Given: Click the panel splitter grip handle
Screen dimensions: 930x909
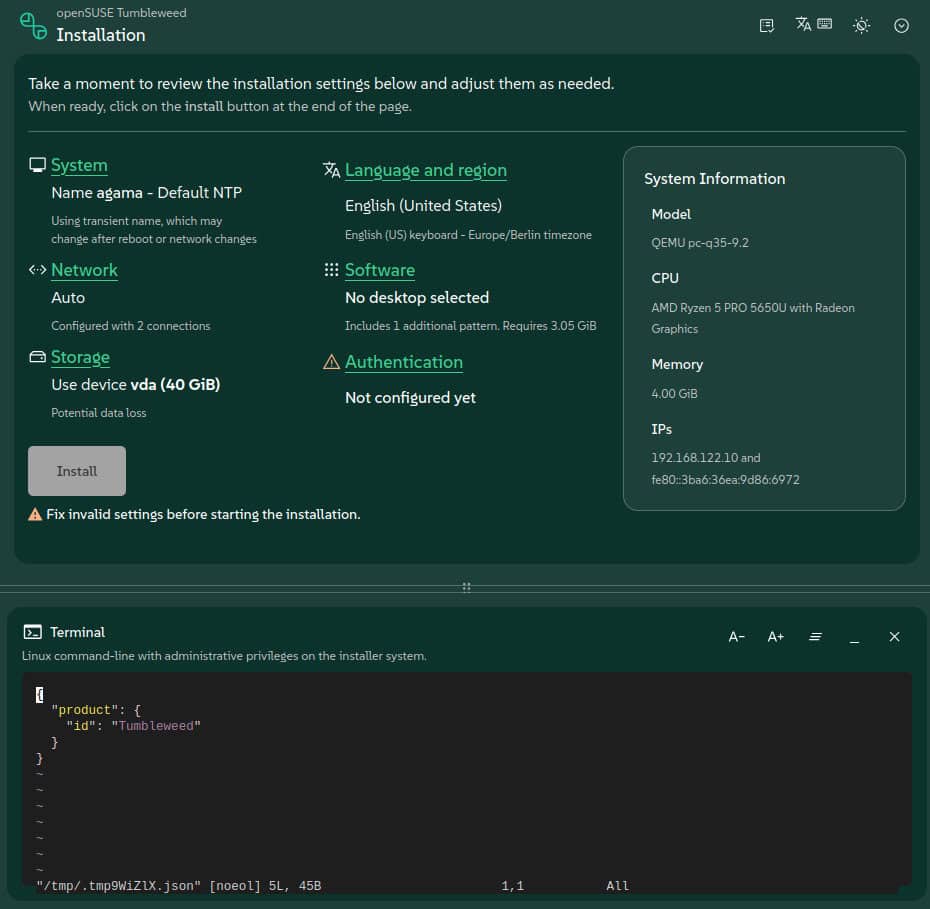Looking at the screenshot, I should pos(466,587).
